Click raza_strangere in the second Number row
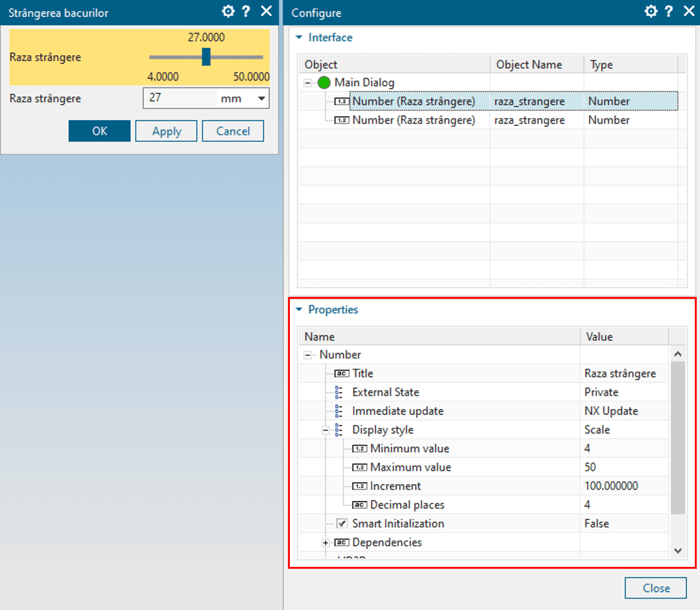 529,121
